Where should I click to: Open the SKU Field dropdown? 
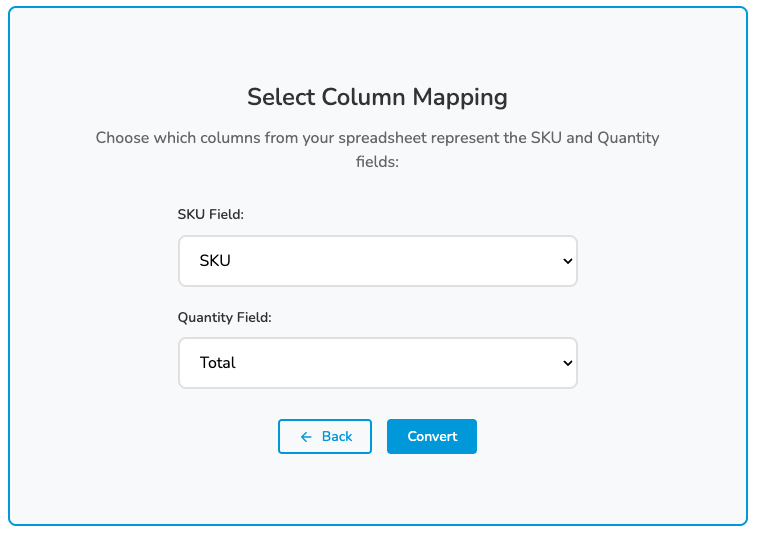(377, 261)
